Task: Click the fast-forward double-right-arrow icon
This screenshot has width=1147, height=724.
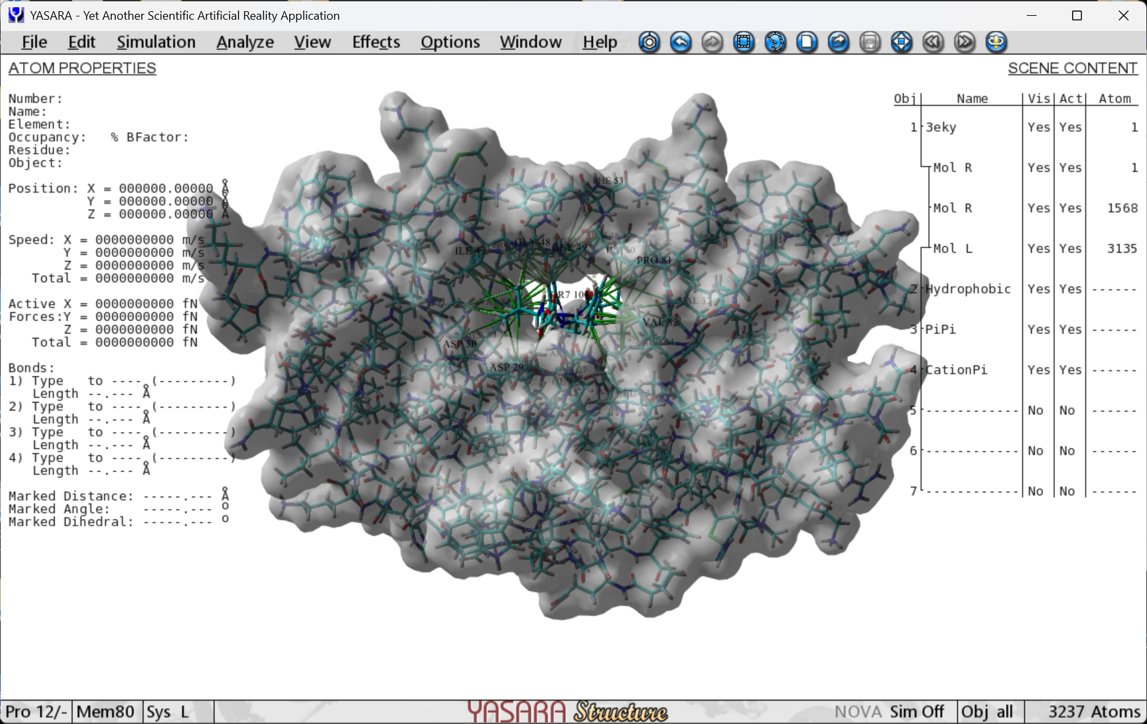Action: (x=964, y=42)
